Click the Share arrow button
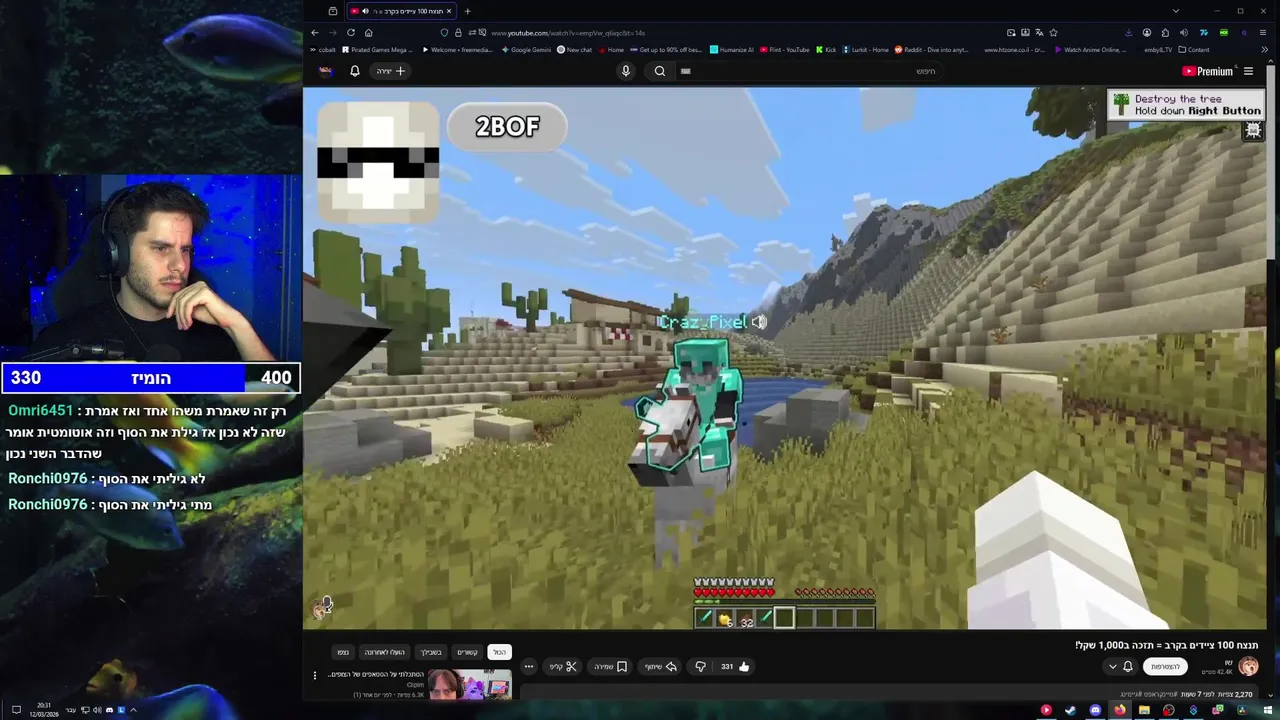1280x720 pixels. [x=661, y=667]
